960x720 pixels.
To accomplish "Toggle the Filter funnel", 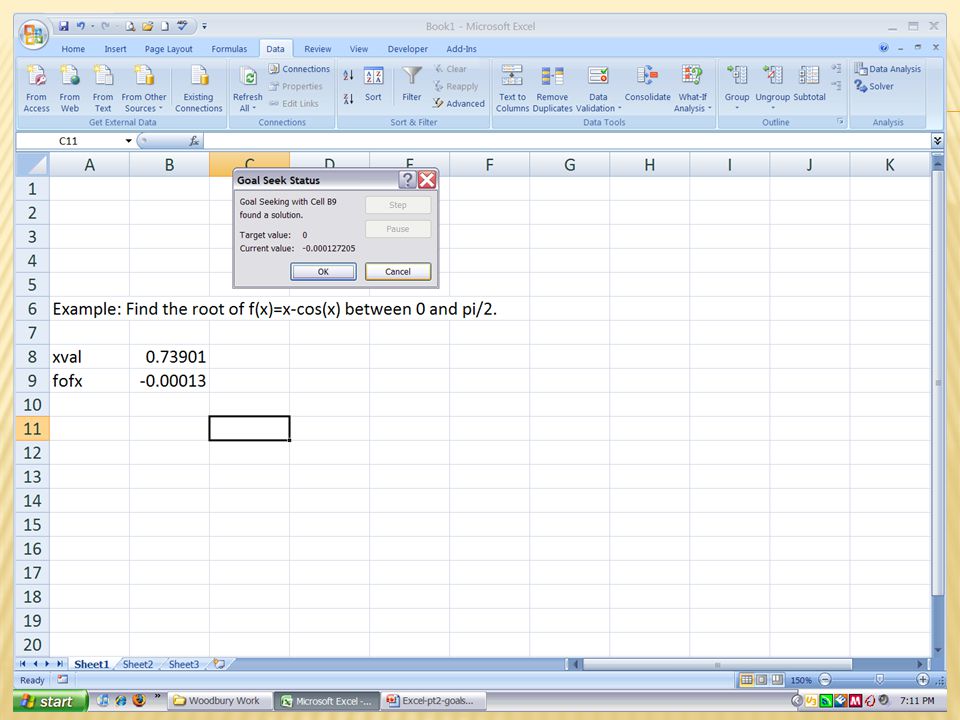I will (x=411, y=84).
